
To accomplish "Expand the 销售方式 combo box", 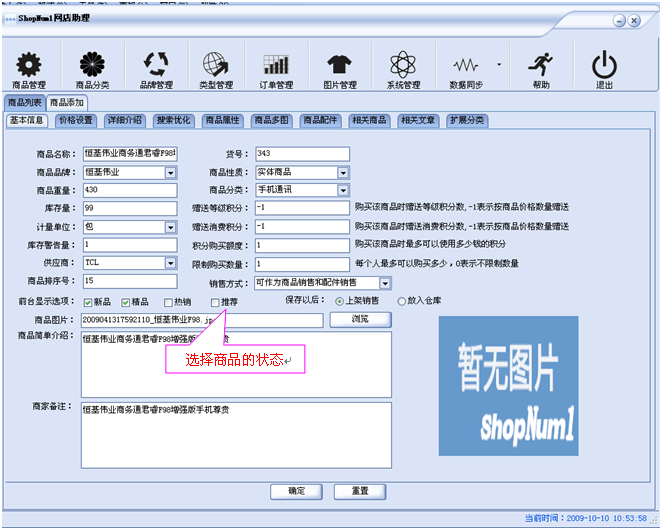I will click(385, 284).
